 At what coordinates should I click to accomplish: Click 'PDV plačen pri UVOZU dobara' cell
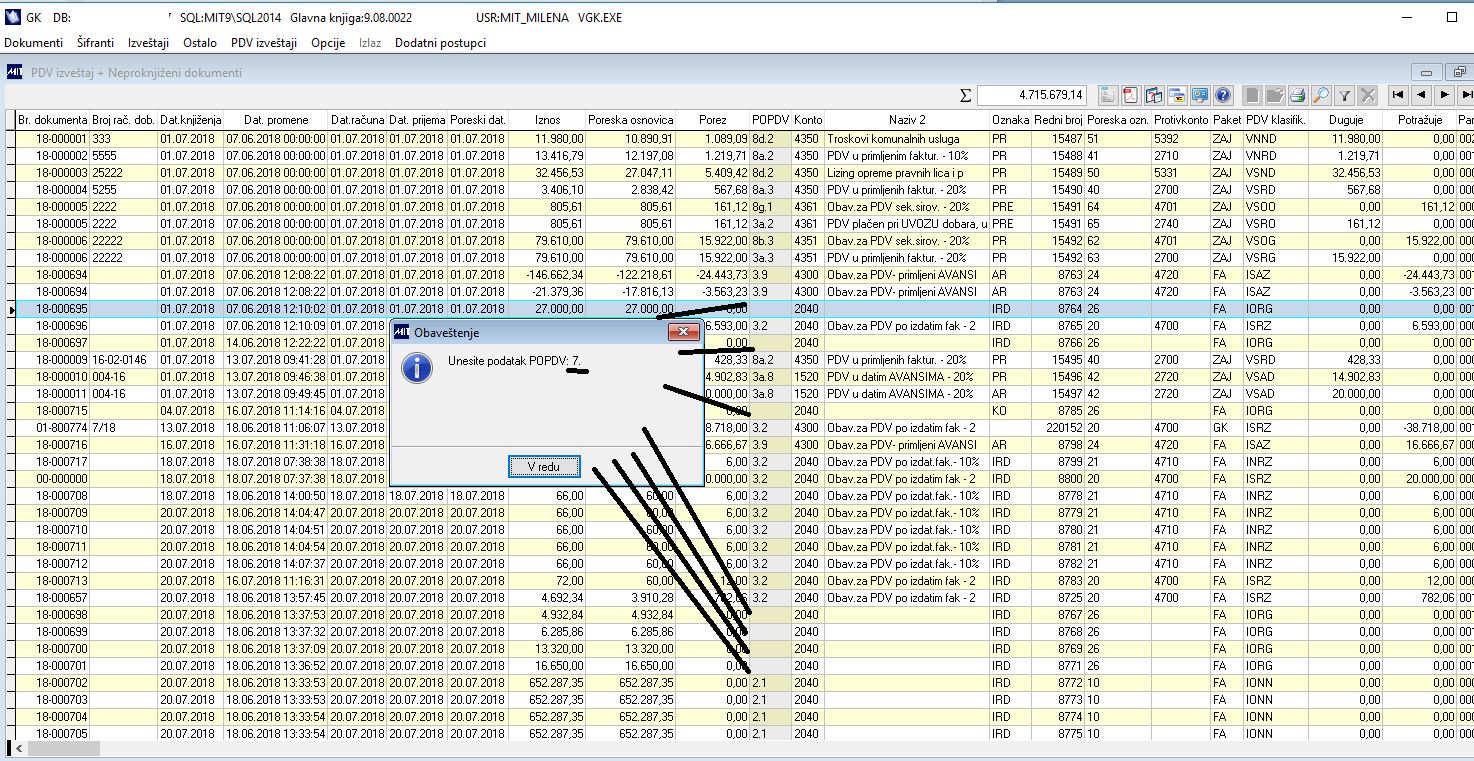coord(907,223)
